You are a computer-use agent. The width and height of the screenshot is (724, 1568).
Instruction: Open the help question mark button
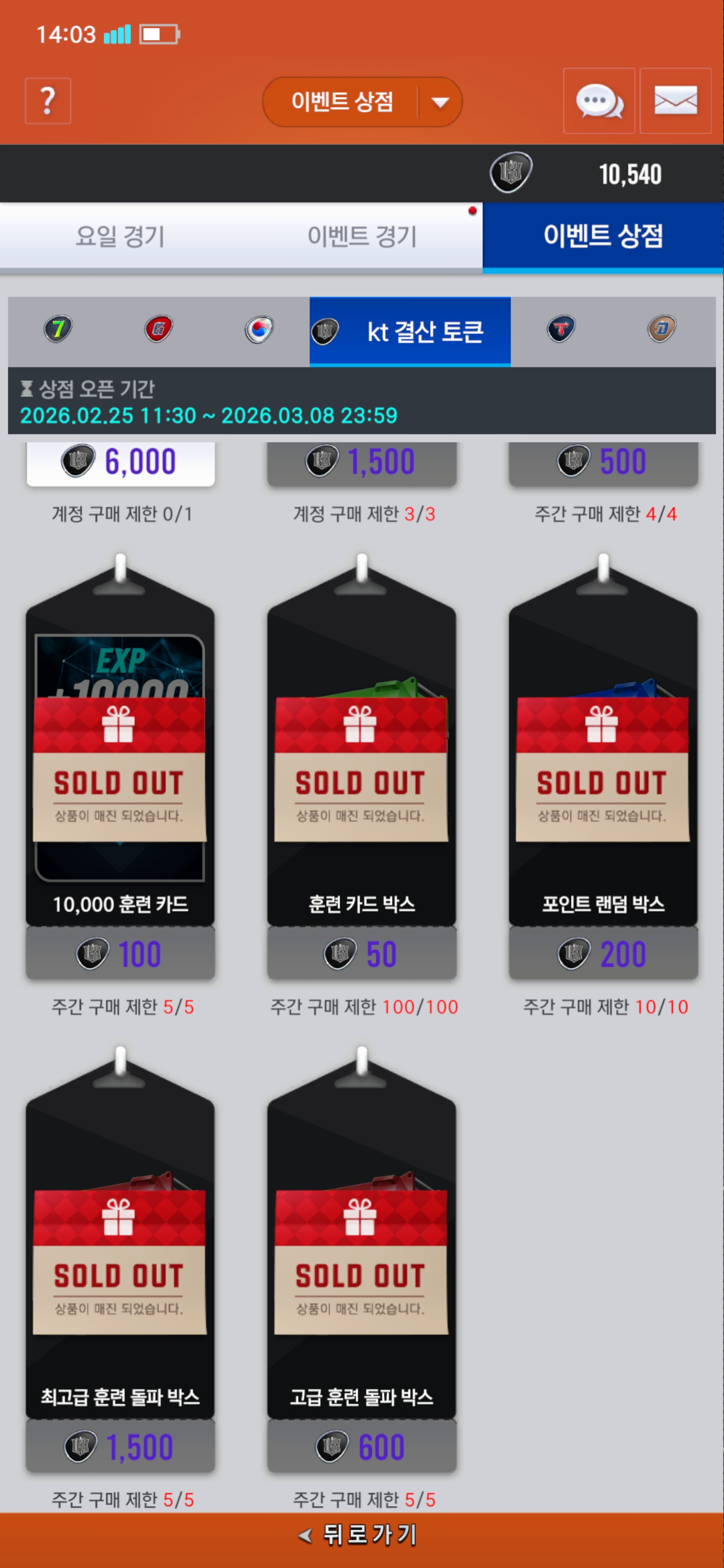coord(47,101)
